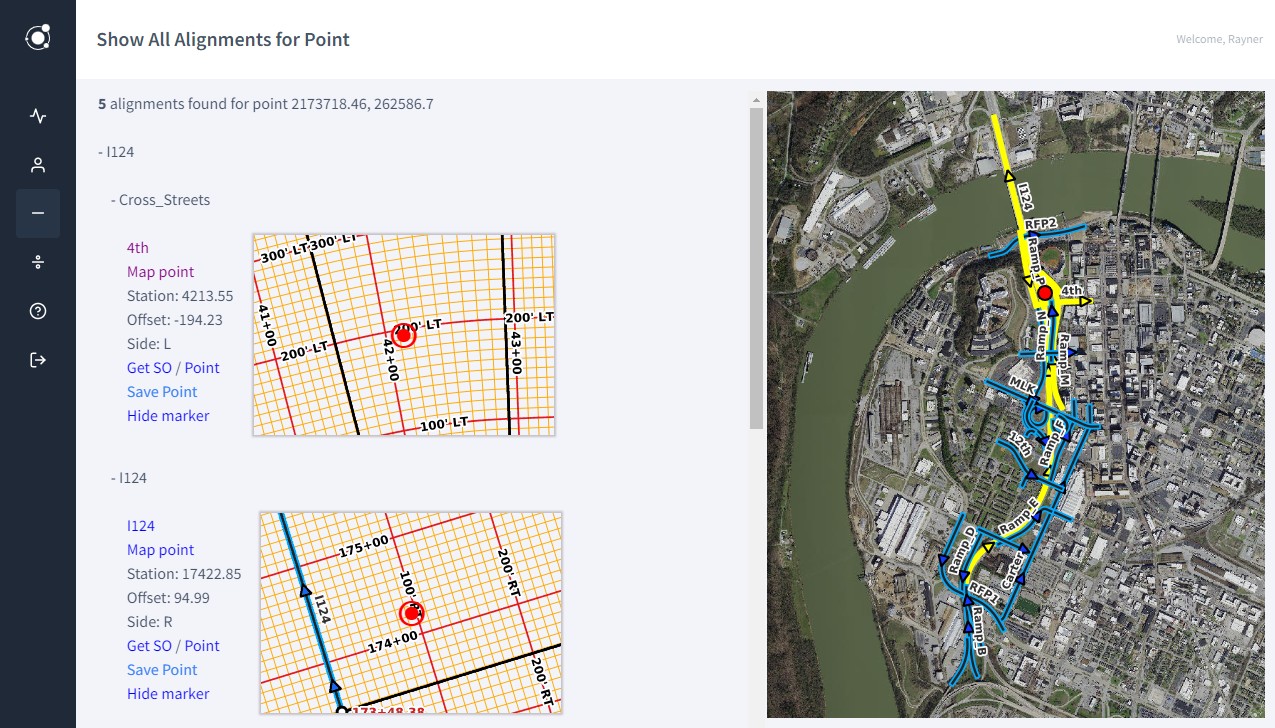Click the logout icon in sidebar
The image size is (1275, 728).
38,360
